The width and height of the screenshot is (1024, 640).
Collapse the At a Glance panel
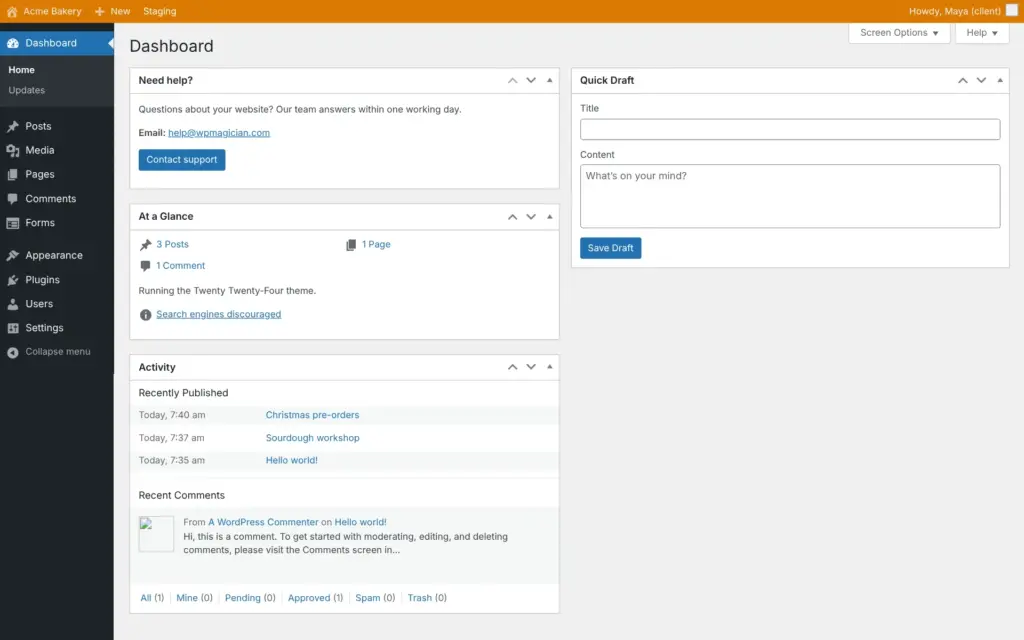pos(549,217)
